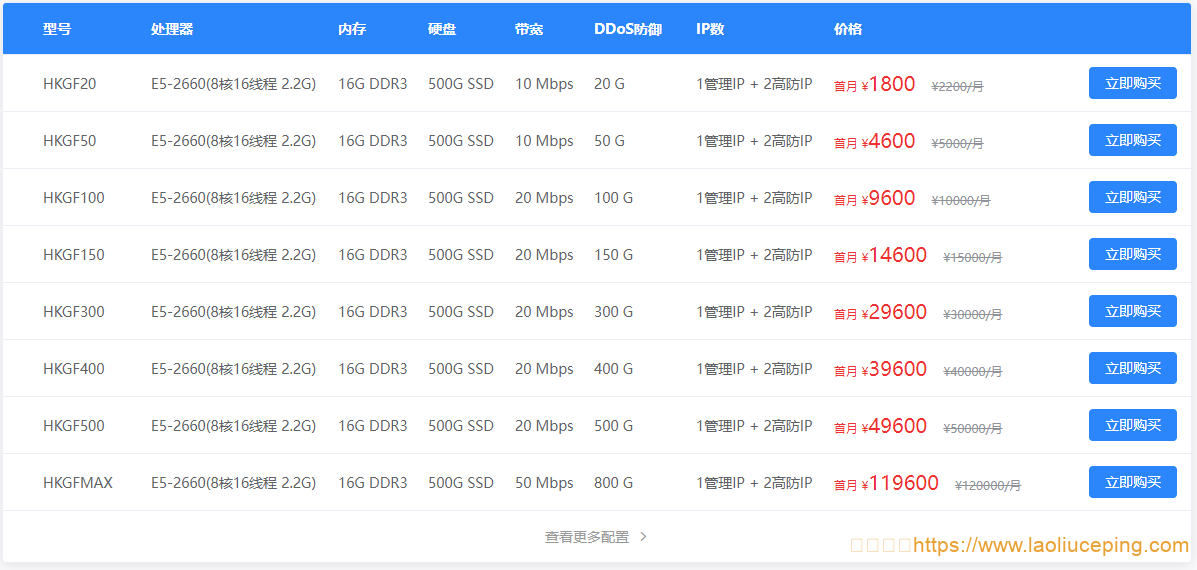Image resolution: width=1197 pixels, height=570 pixels.
Task: Open the laoliuceping.com watermark URL
Action: (1050, 545)
